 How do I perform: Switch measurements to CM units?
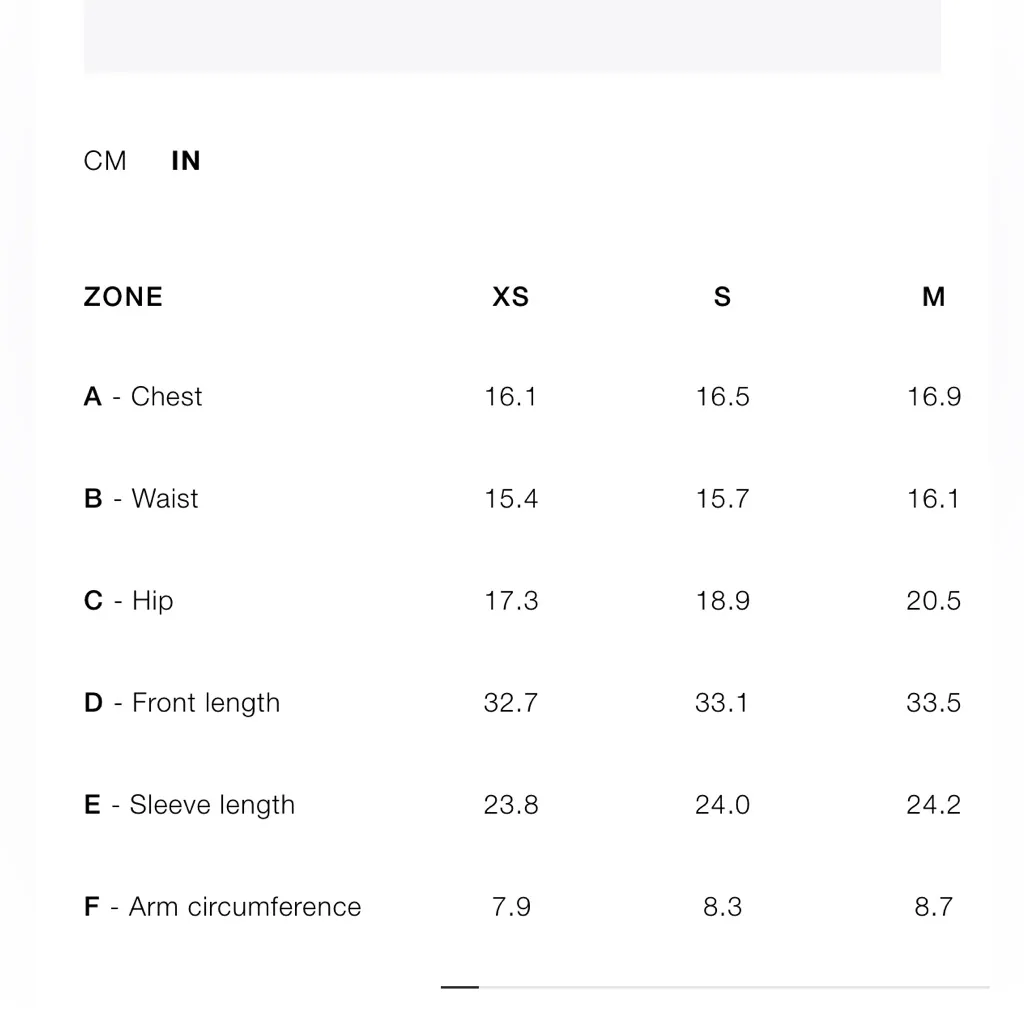pos(105,161)
